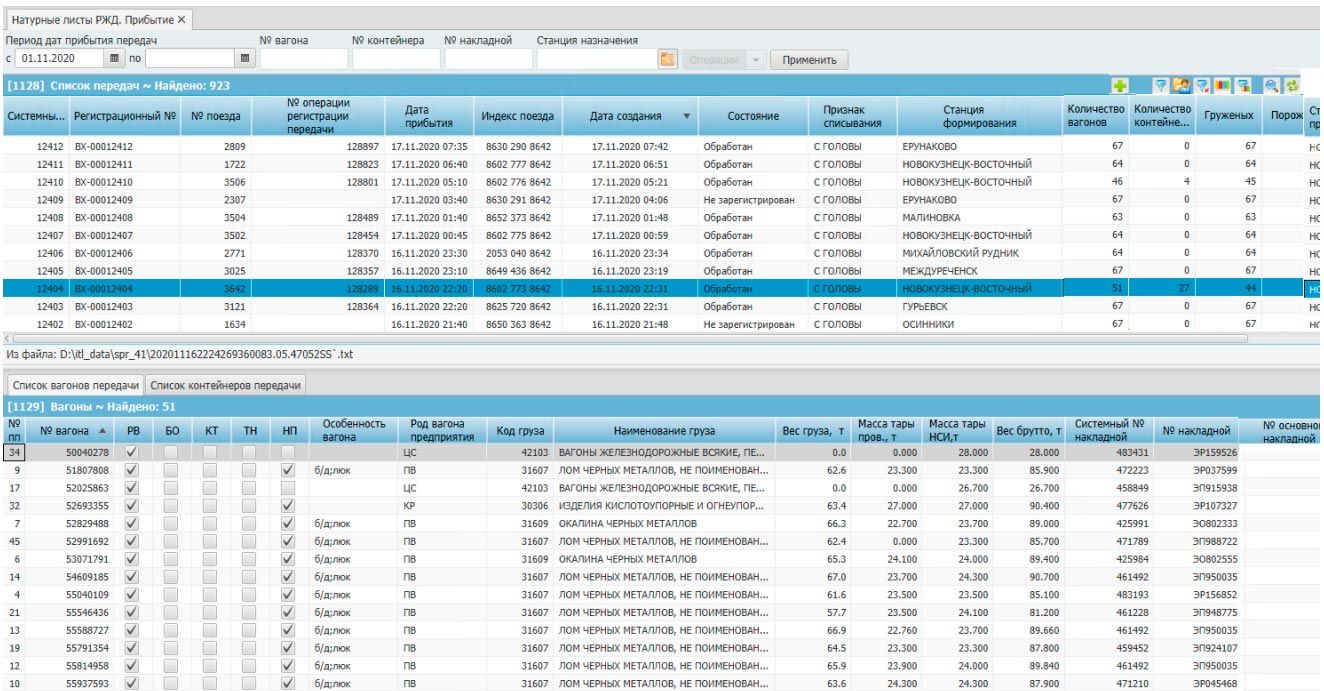Clear filter with funnel red-cross icon
Viewport: 1324px width, 691px height.
[x=1200, y=86]
